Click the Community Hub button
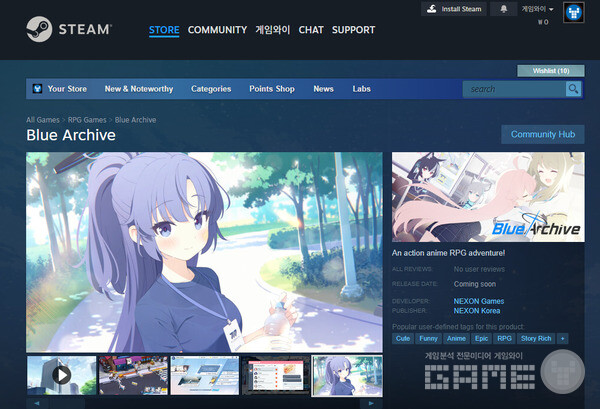The image size is (600, 409). (542, 134)
